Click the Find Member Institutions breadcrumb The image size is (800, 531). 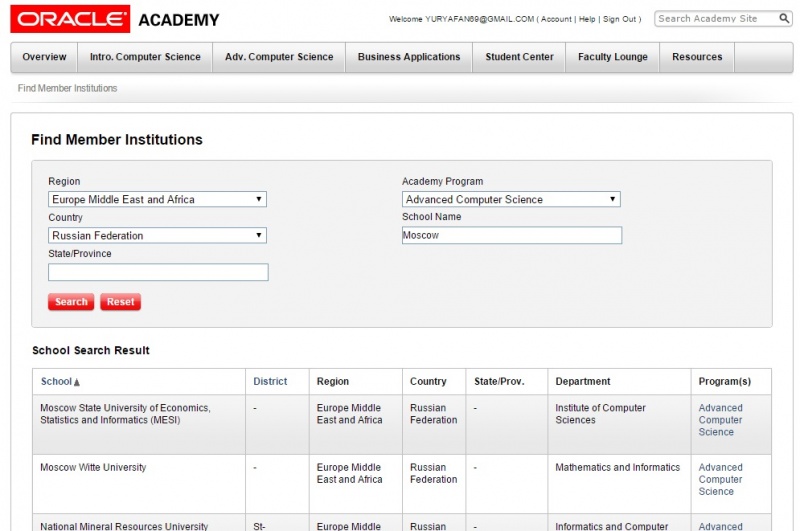click(67, 88)
